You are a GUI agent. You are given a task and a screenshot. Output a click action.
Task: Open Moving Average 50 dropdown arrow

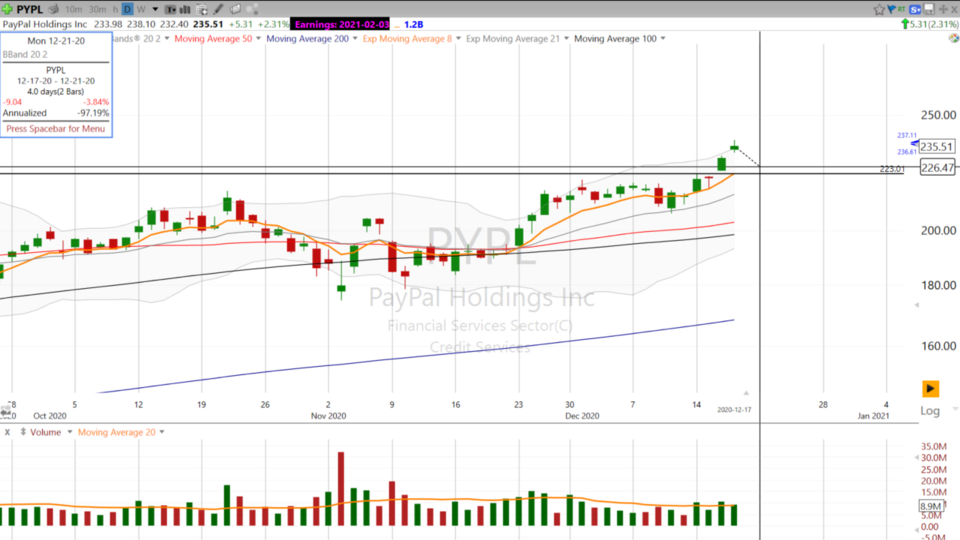click(x=258, y=39)
